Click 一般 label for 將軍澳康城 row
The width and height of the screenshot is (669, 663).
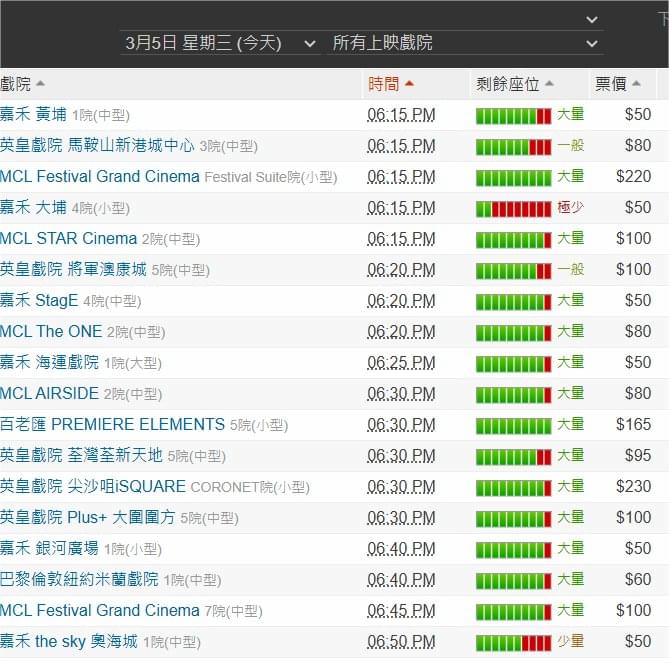coord(570,269)
